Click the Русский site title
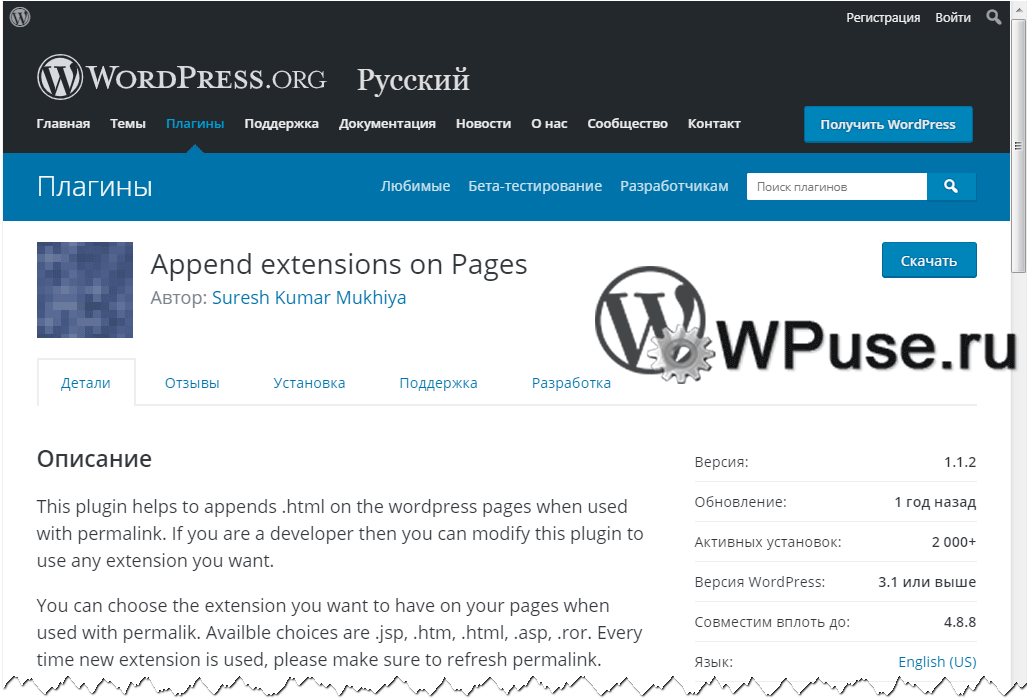The height and width of the screenshot is (700, 1027). tap(413, 81)
